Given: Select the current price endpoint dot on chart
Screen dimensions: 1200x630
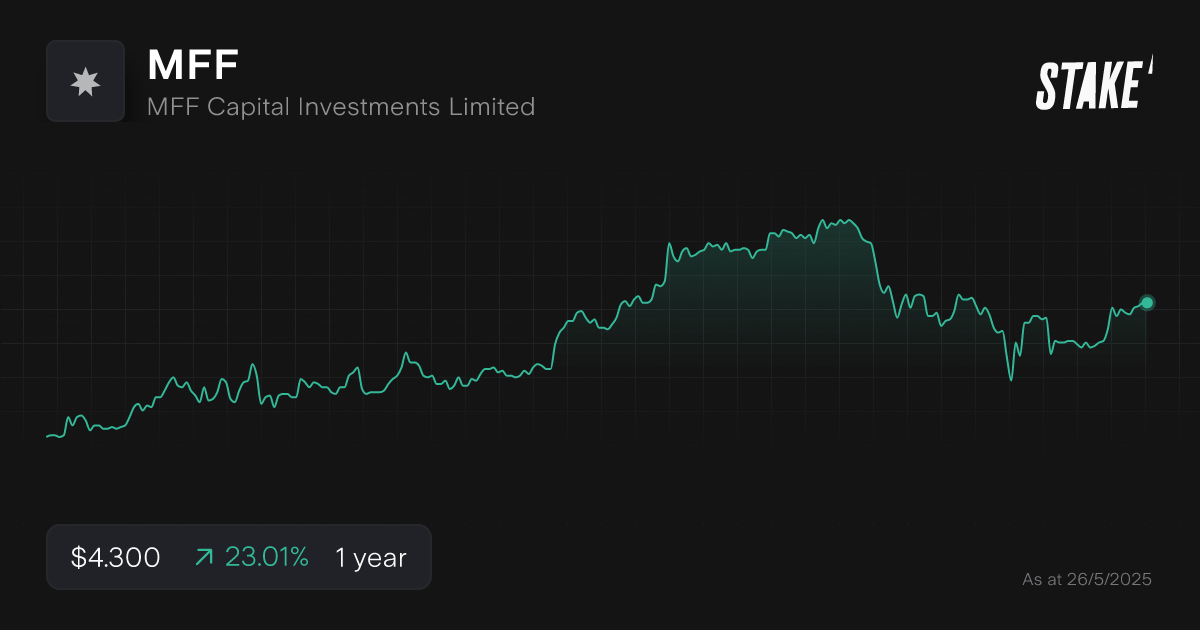Looking at the screenshot, I should [1146, 303].
